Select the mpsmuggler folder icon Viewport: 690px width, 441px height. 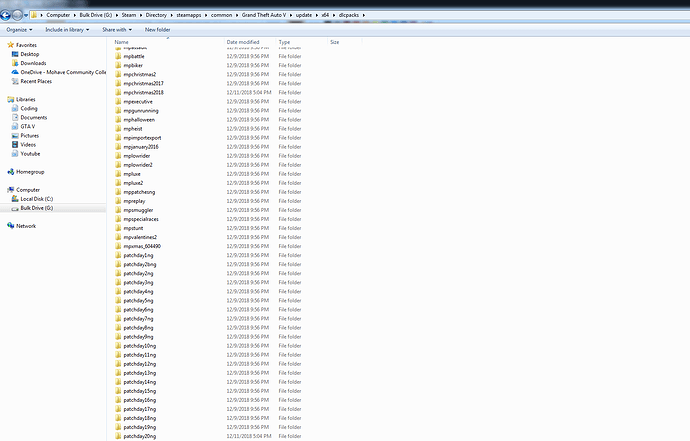coord(118,210)
